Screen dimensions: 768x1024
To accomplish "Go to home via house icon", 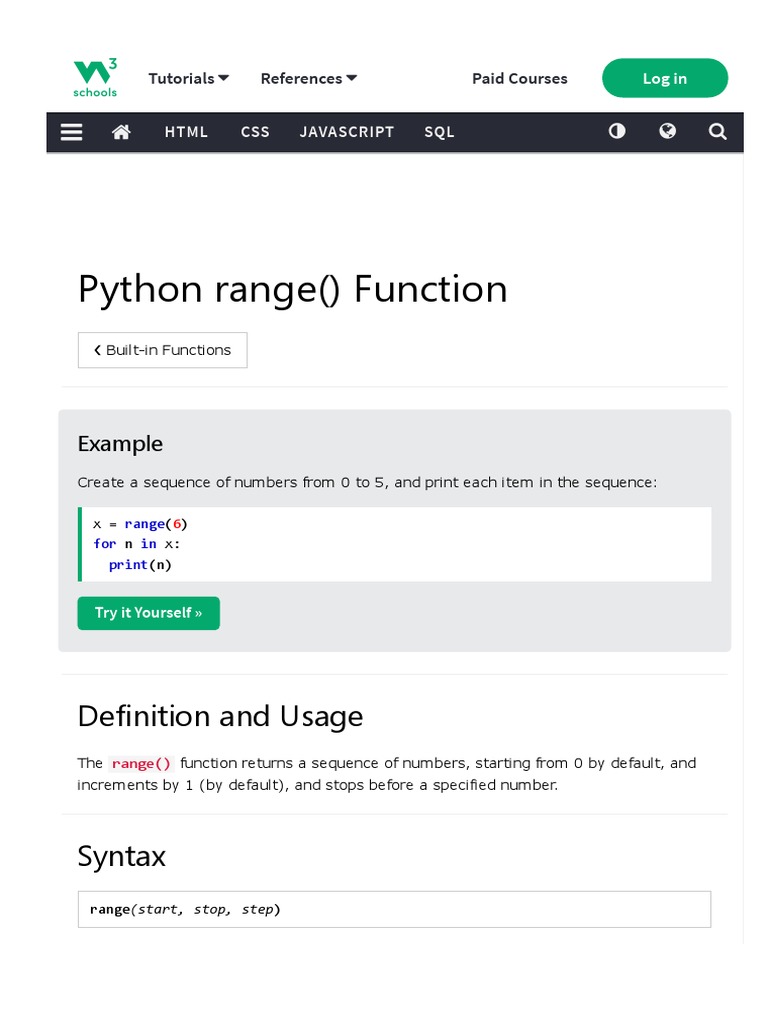I will 121,132.
